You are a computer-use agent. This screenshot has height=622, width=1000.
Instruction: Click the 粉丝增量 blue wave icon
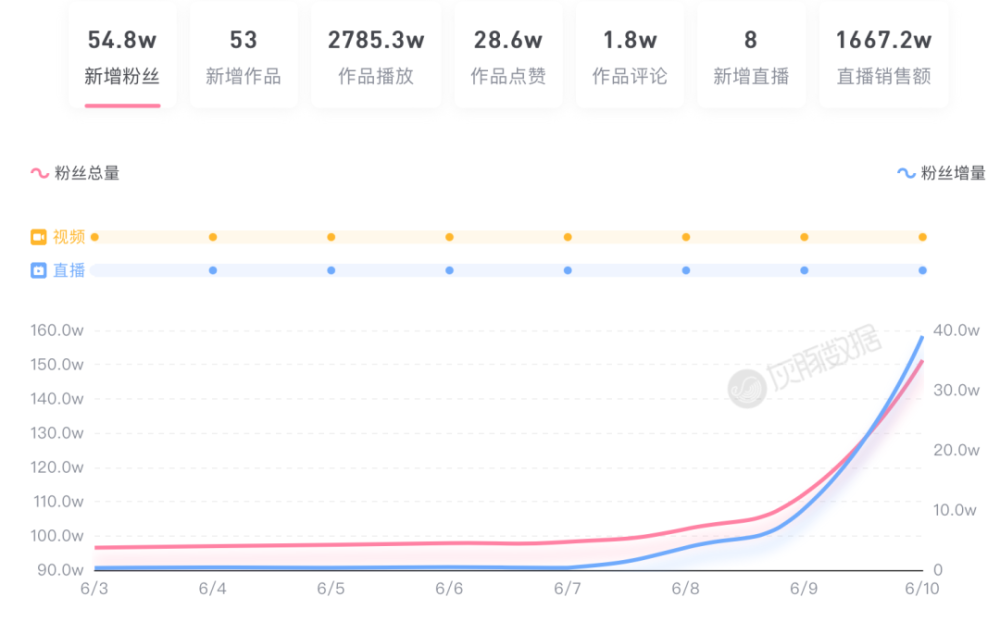(x=906, y=173)
